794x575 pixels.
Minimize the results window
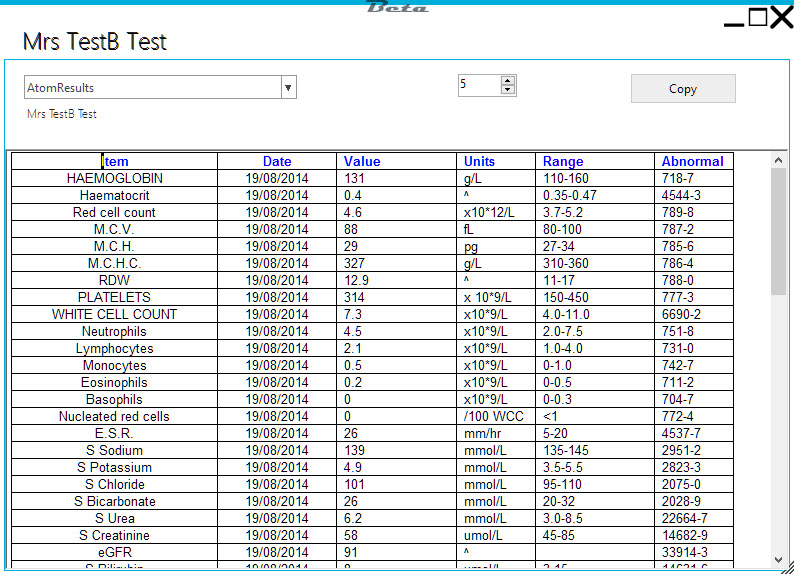click(734, 23)
